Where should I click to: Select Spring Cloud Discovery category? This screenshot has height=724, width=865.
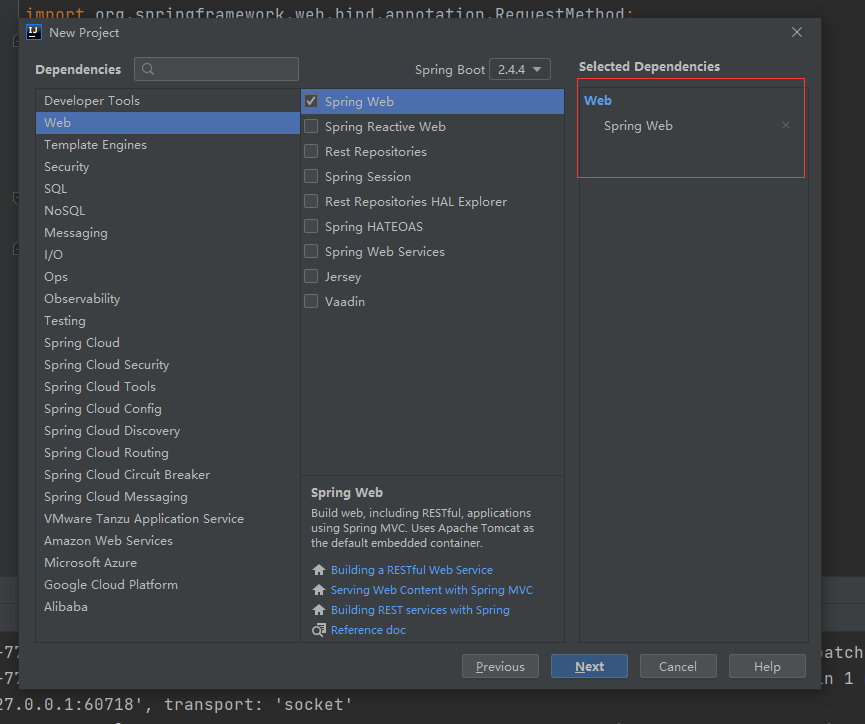(x=168, y=431)
